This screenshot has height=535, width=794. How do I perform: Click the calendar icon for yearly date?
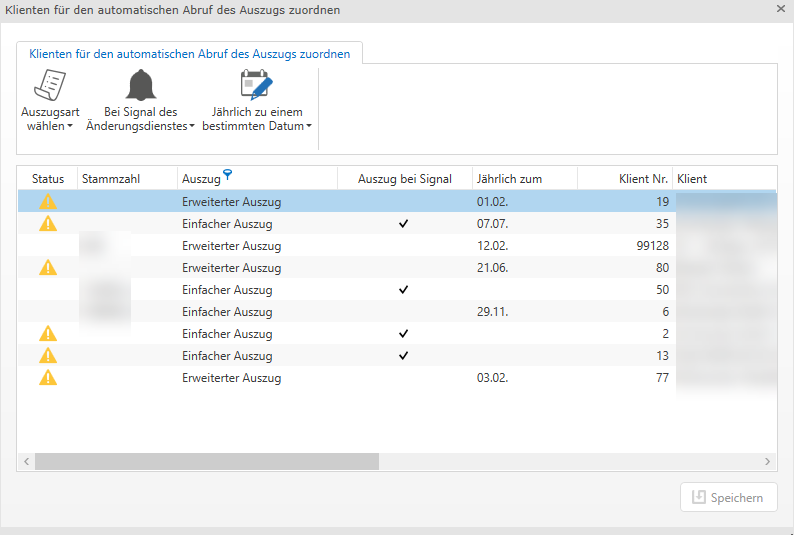point(257,86)
